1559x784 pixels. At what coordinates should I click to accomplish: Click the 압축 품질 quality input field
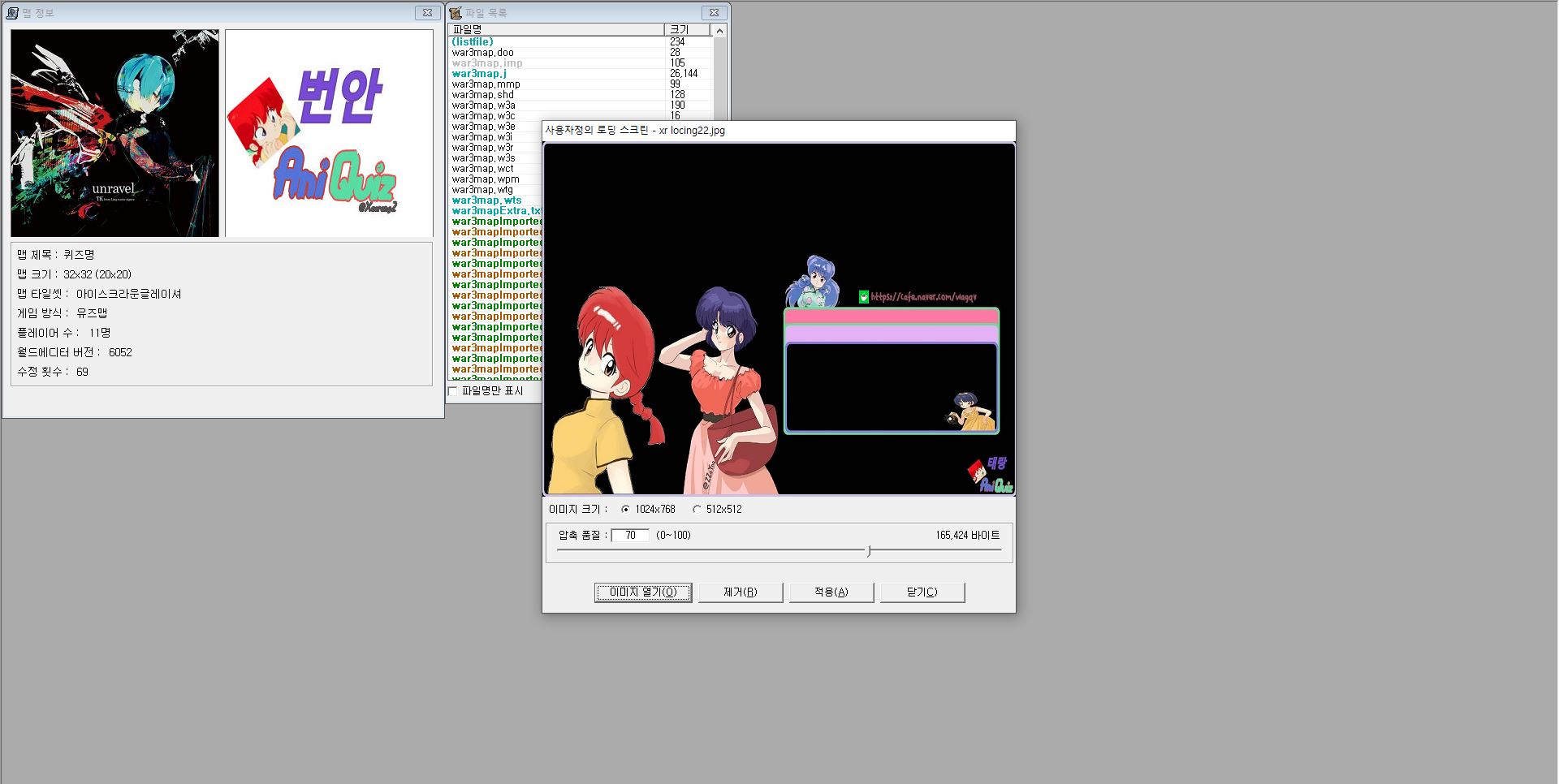coord(630,536)
